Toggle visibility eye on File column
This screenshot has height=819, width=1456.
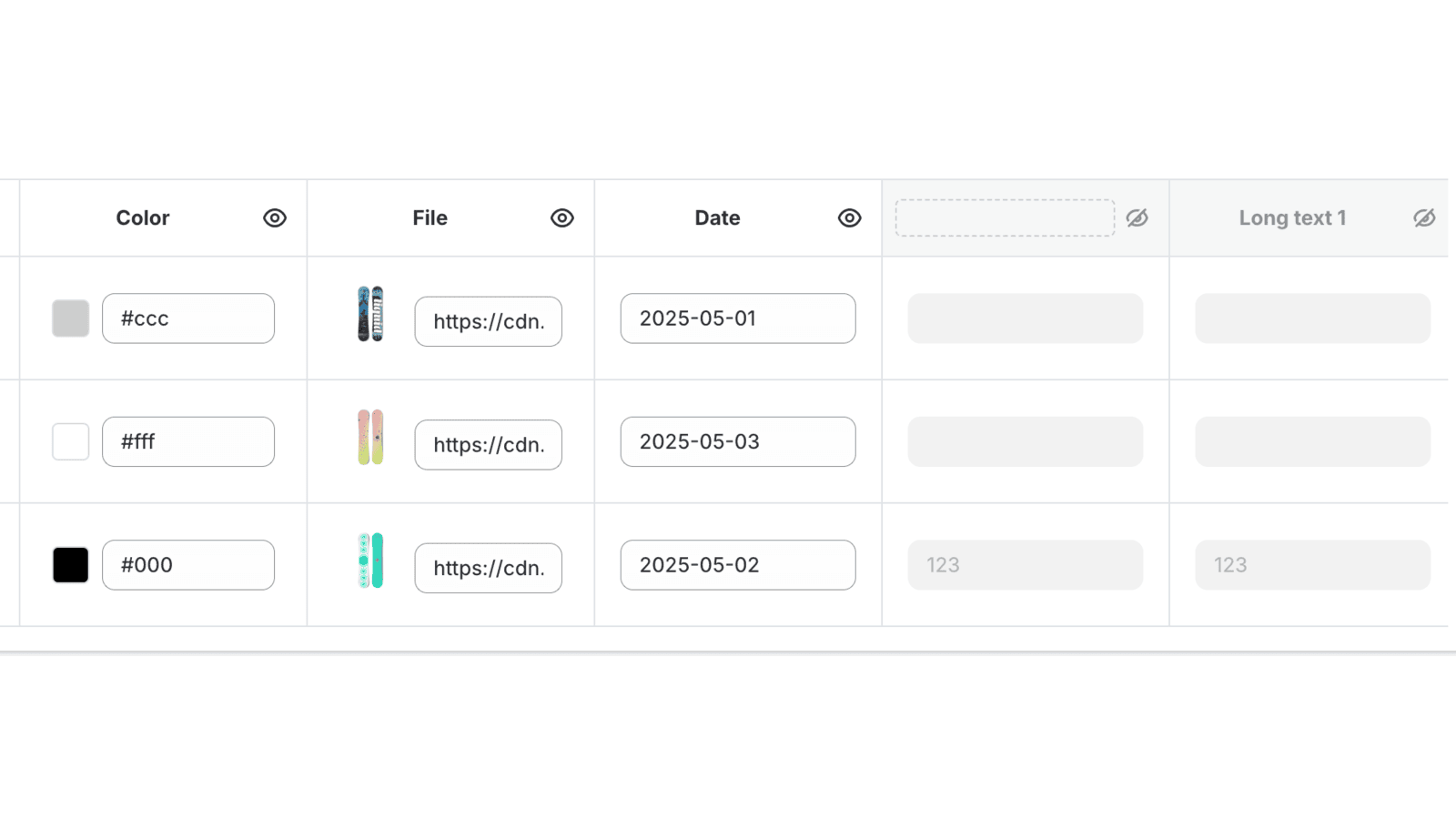[562, 218]
